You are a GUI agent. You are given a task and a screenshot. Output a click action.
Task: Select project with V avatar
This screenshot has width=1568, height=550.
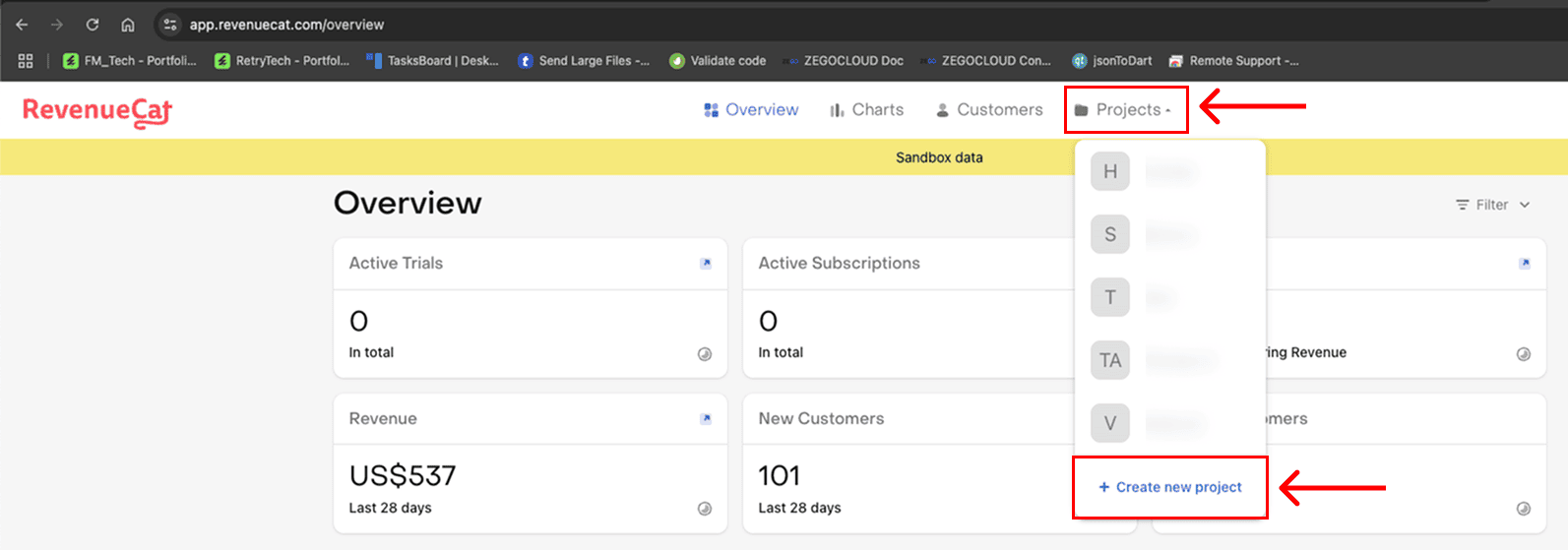click(1110, 423)
